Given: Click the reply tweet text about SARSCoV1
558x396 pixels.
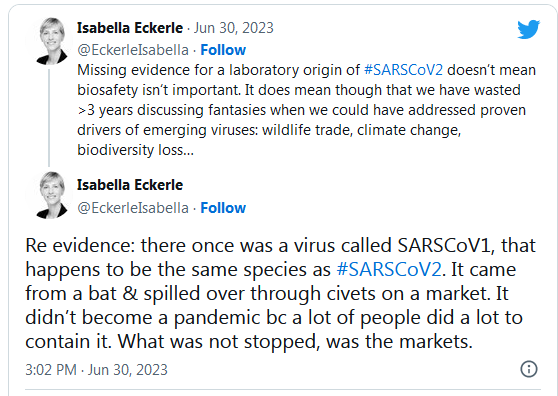Looking at the screenshot, I should pos(280,293).
